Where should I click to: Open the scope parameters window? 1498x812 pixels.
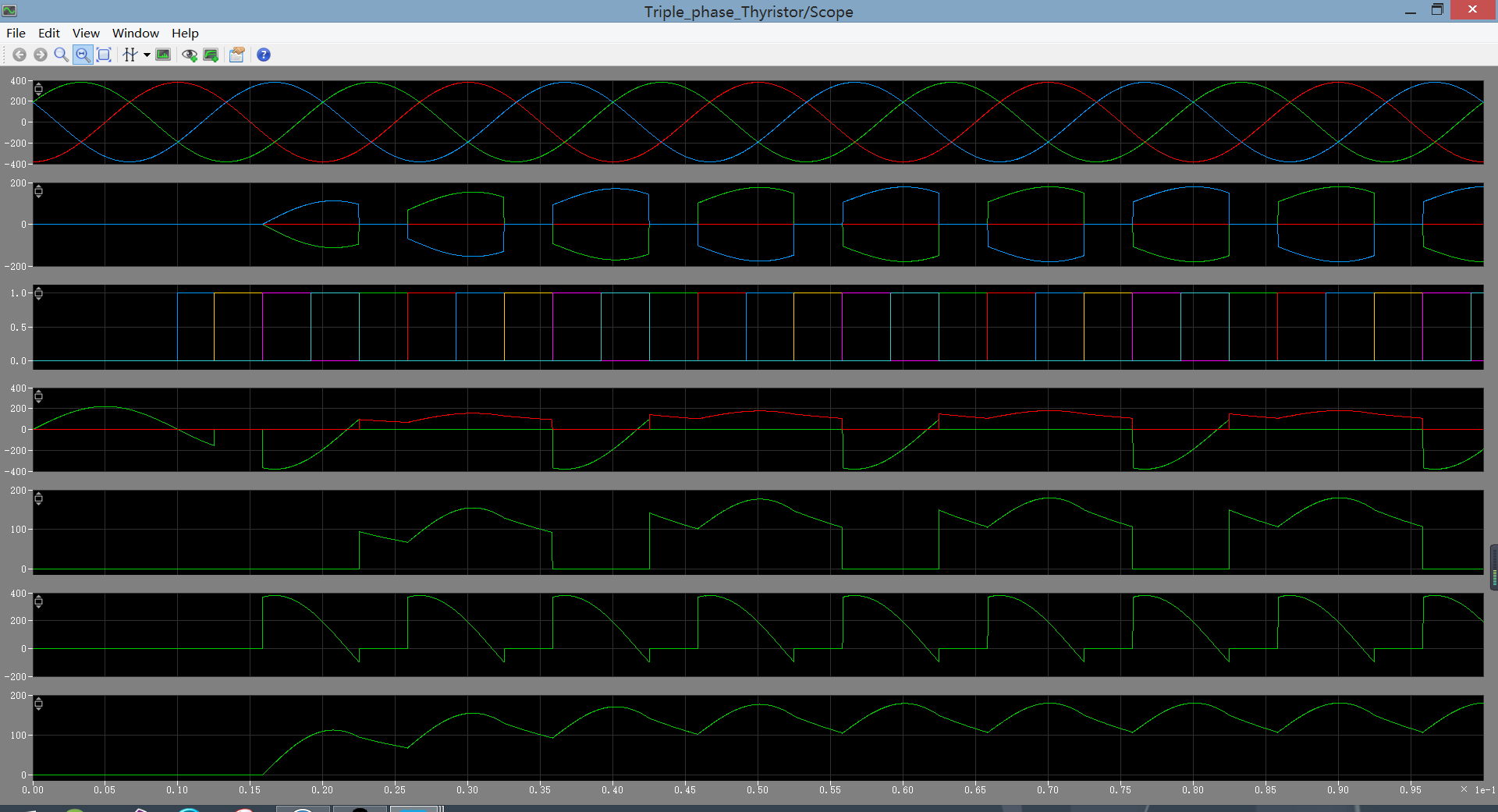(237, 55)
